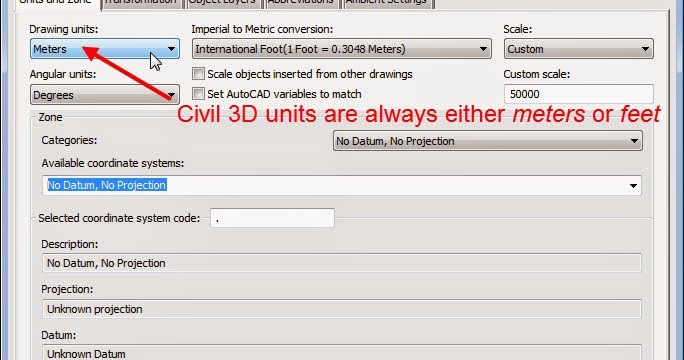Open the Angular units dropdown showing Degrees
The height and width of the screenshot is (360, 684).
point(105,95)
